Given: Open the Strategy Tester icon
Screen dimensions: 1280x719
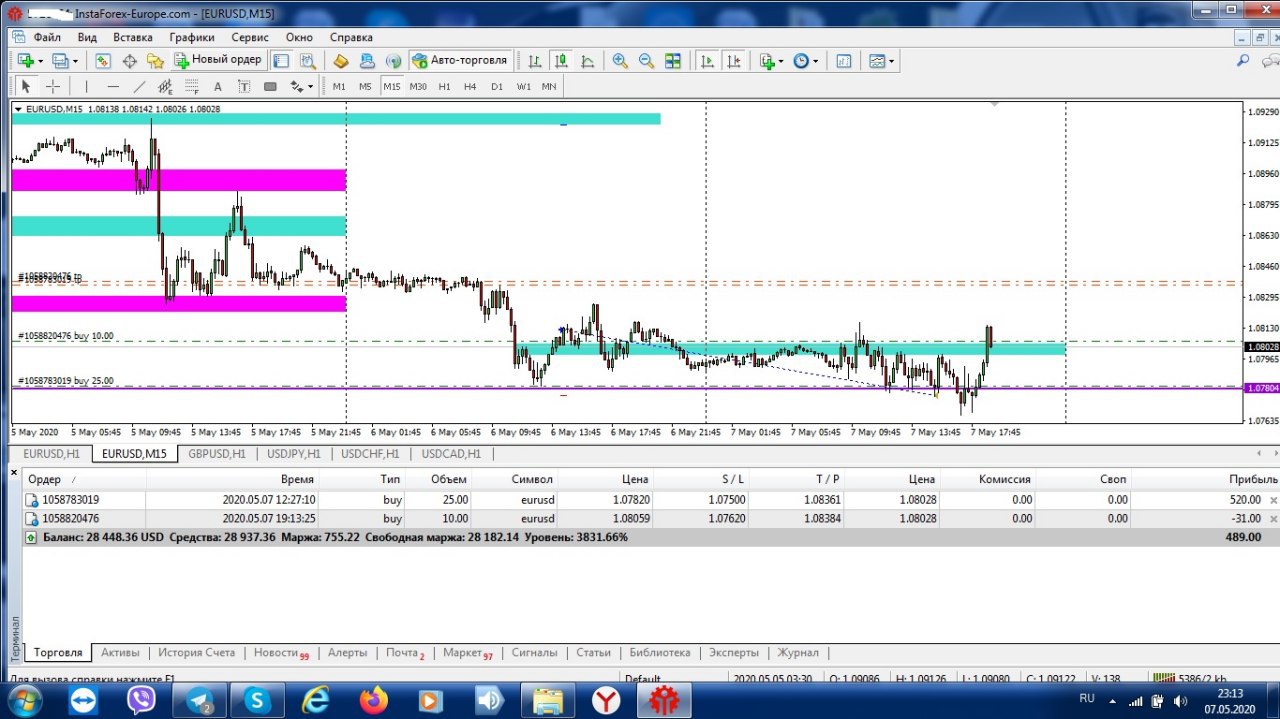Looking at the screenshot, I should 307,61.
